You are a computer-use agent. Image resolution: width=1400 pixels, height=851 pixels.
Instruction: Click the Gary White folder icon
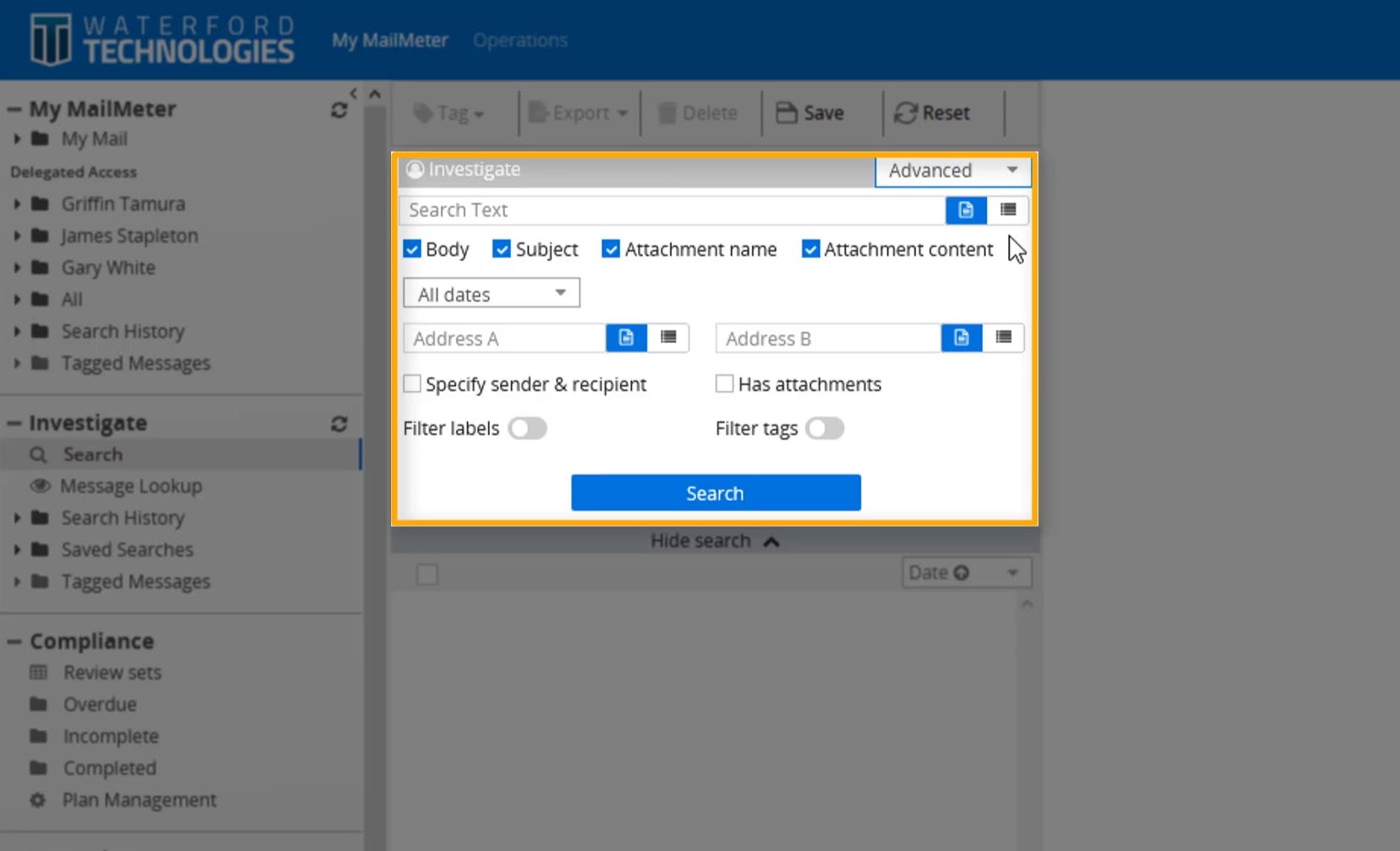[x=40, y=268]
